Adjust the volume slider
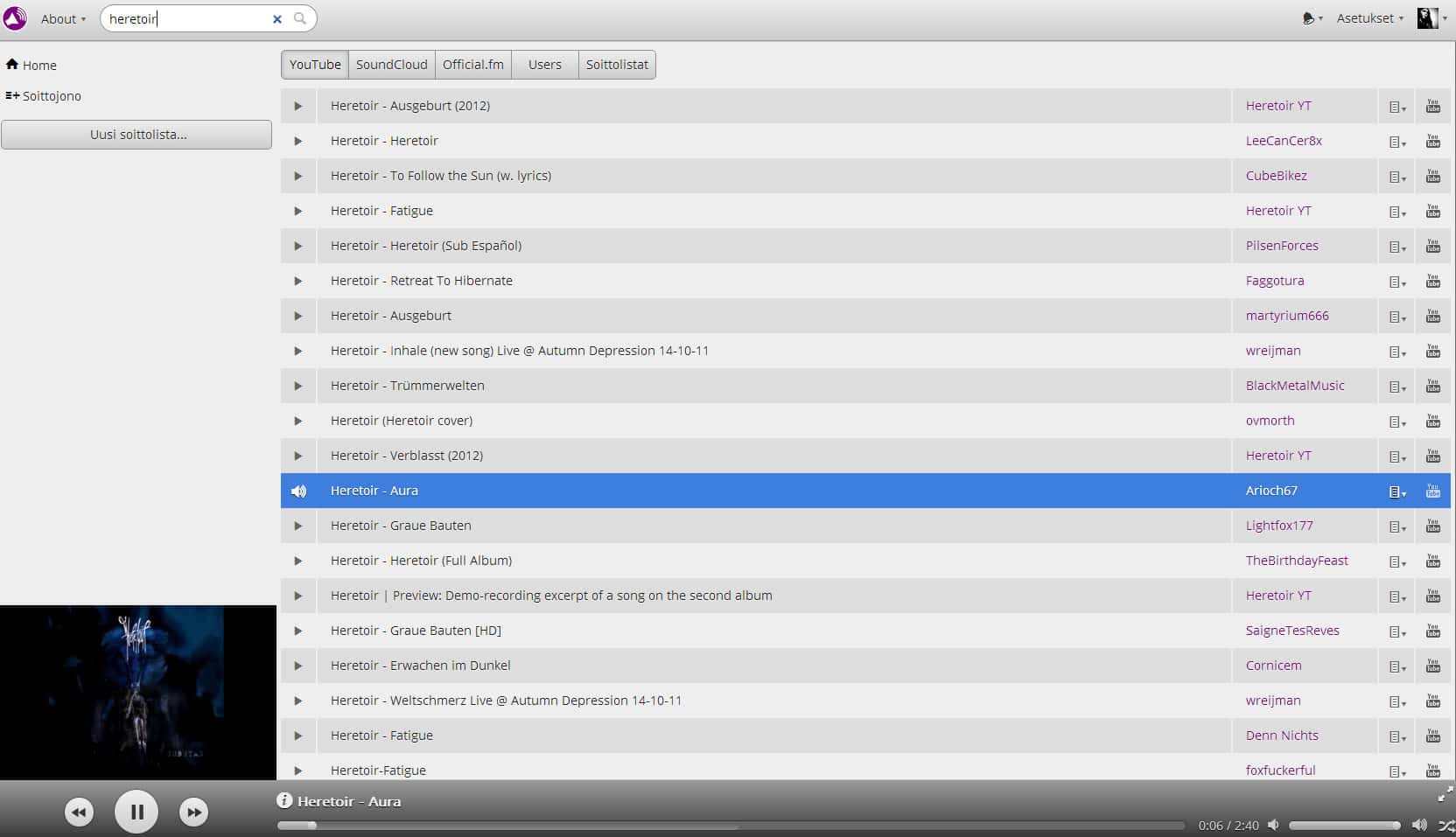 click(x=1344, y=826)
